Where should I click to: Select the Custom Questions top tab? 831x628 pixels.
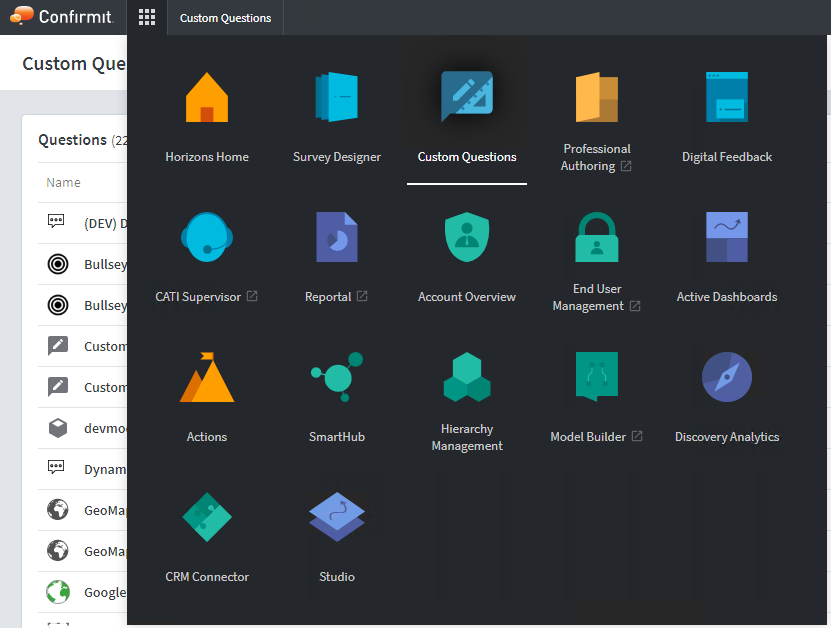(225, 17)
